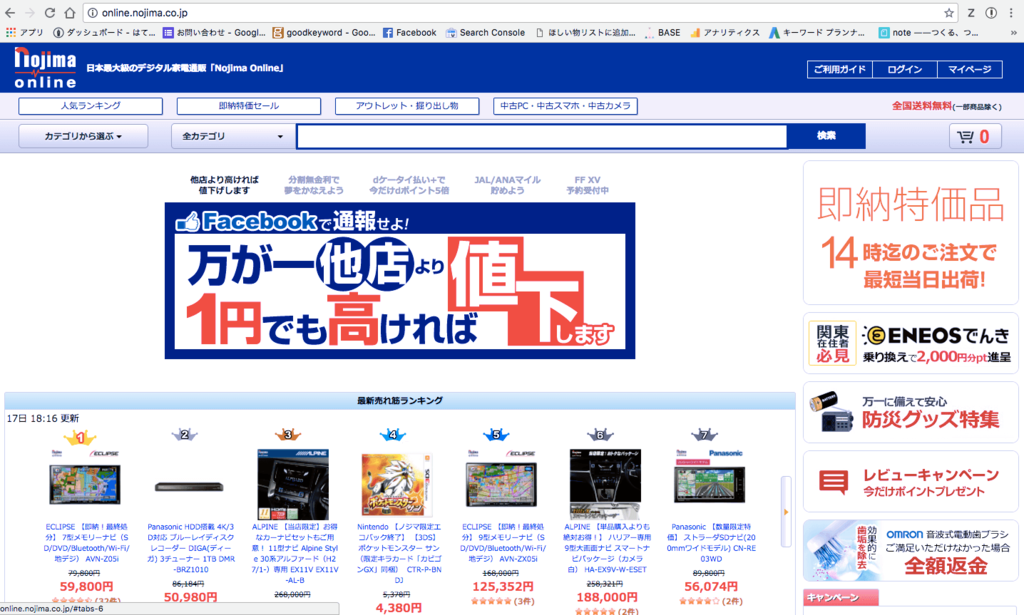The image size is (1024, 615).
Task: Click the 188,000円 price text
Action: pyautogui.click(x=607, y=597)
